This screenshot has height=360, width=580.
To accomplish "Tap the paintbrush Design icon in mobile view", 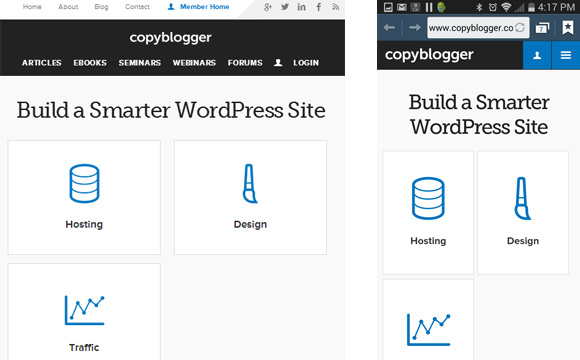I will [x=523, y=198].
